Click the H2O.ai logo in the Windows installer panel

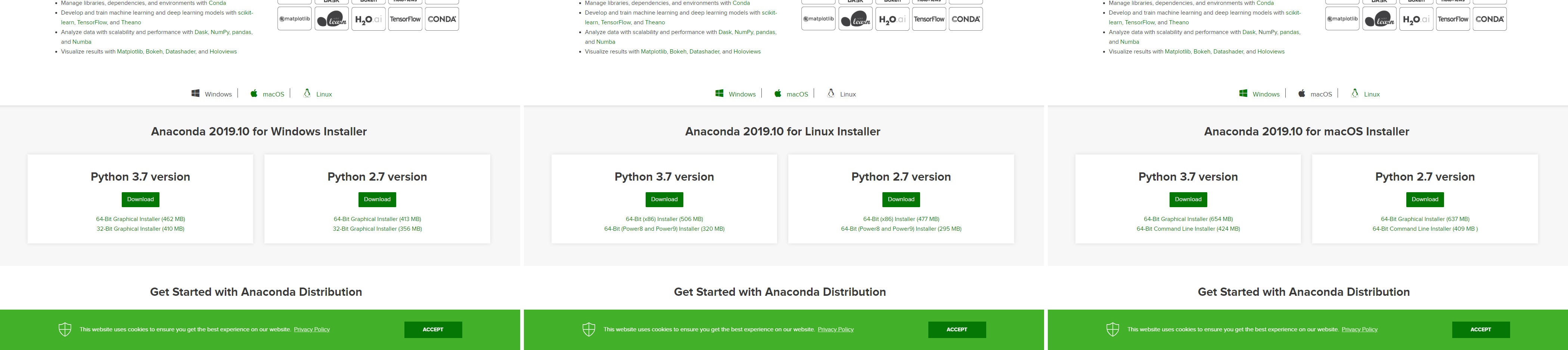[x=368, y=19]
